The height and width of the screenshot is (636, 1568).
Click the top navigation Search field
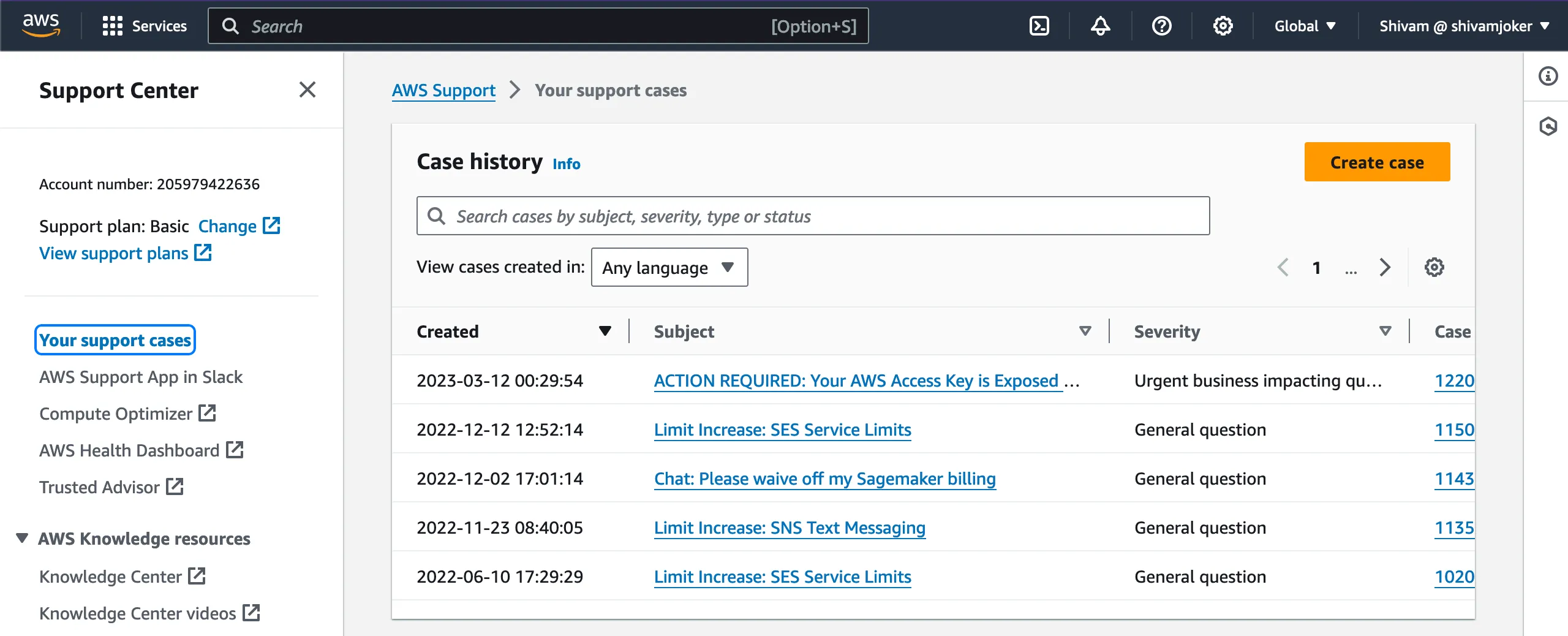[538, 26]
